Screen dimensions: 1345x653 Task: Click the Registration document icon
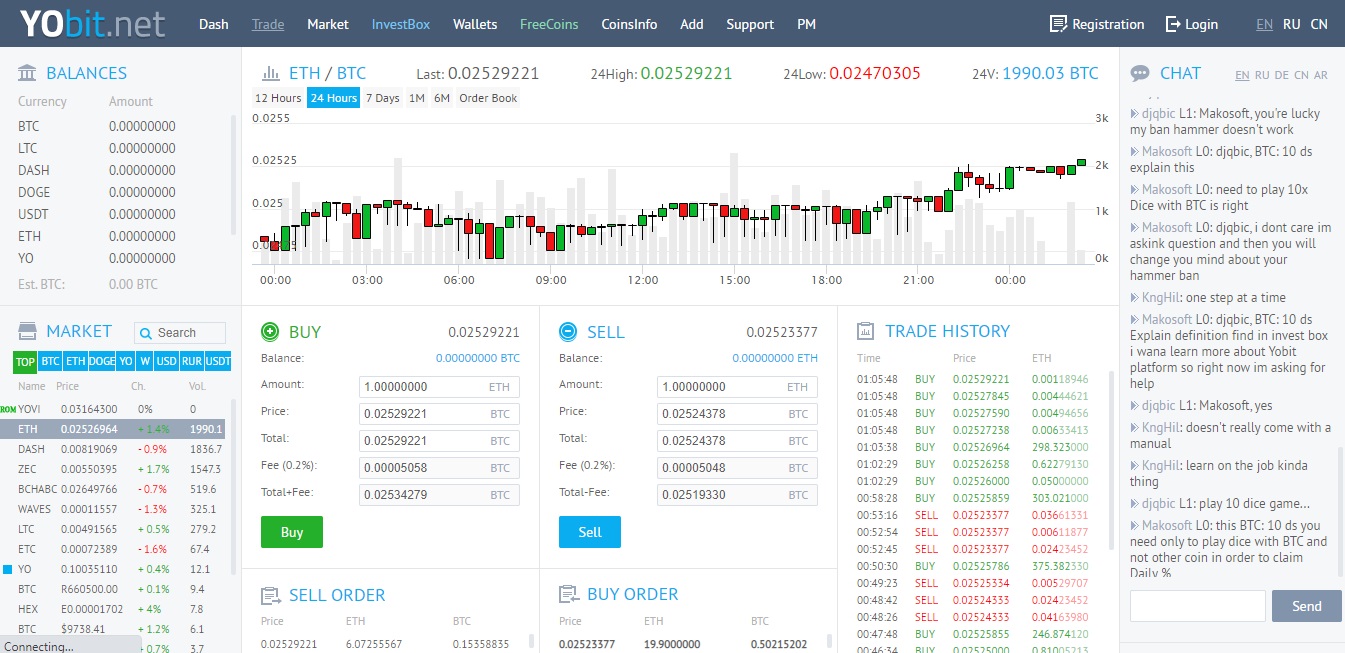1058,24
